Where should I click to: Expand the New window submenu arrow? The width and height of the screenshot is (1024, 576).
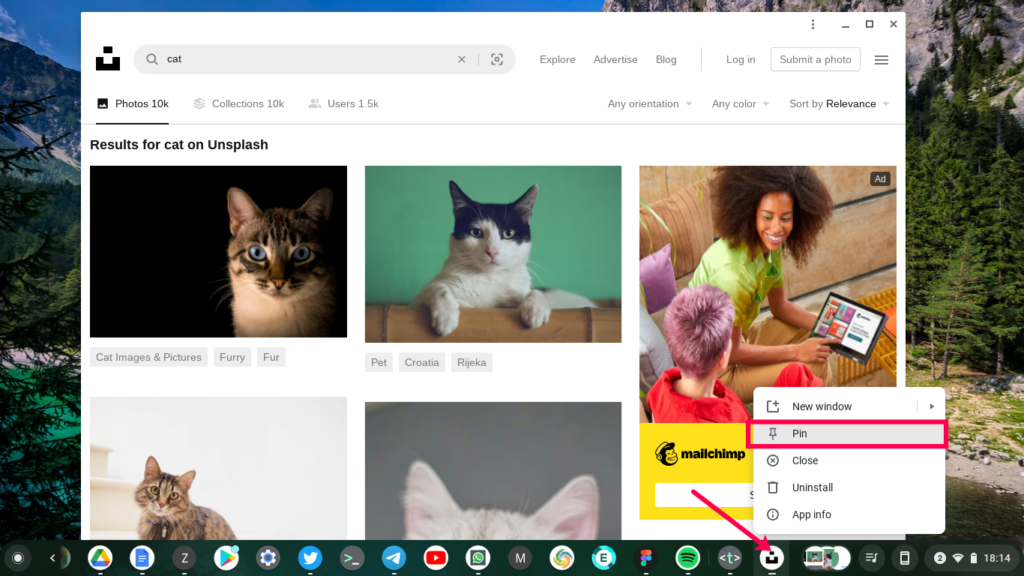(932, 406)
